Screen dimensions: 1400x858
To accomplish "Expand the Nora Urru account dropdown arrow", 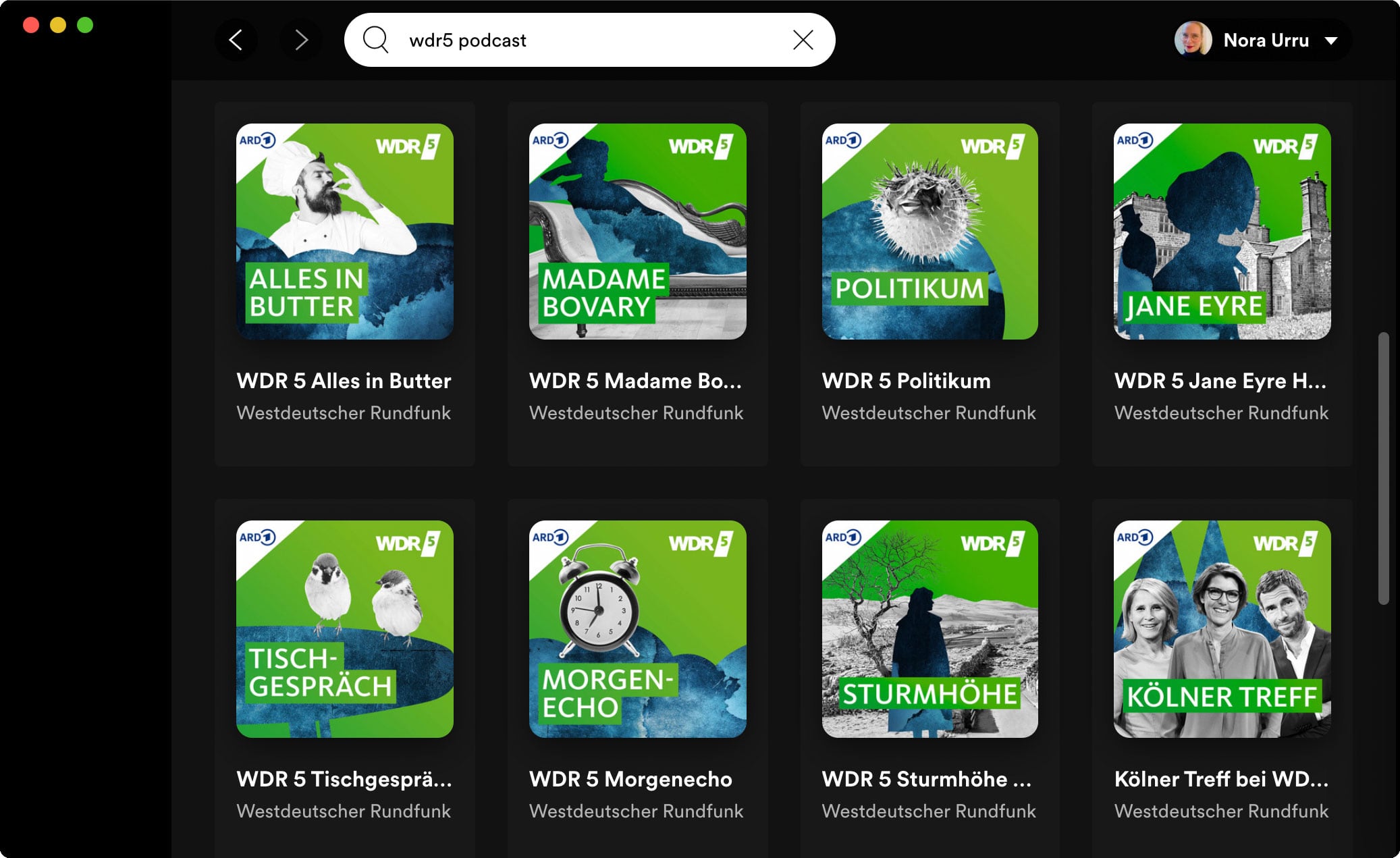I will coord(1331,41).
